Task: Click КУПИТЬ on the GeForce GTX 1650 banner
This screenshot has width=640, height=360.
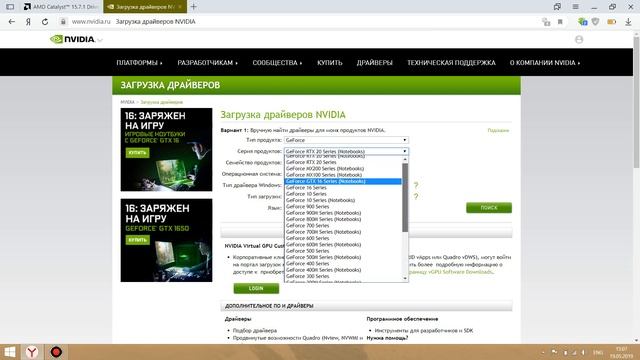Action: click(138, 240)
